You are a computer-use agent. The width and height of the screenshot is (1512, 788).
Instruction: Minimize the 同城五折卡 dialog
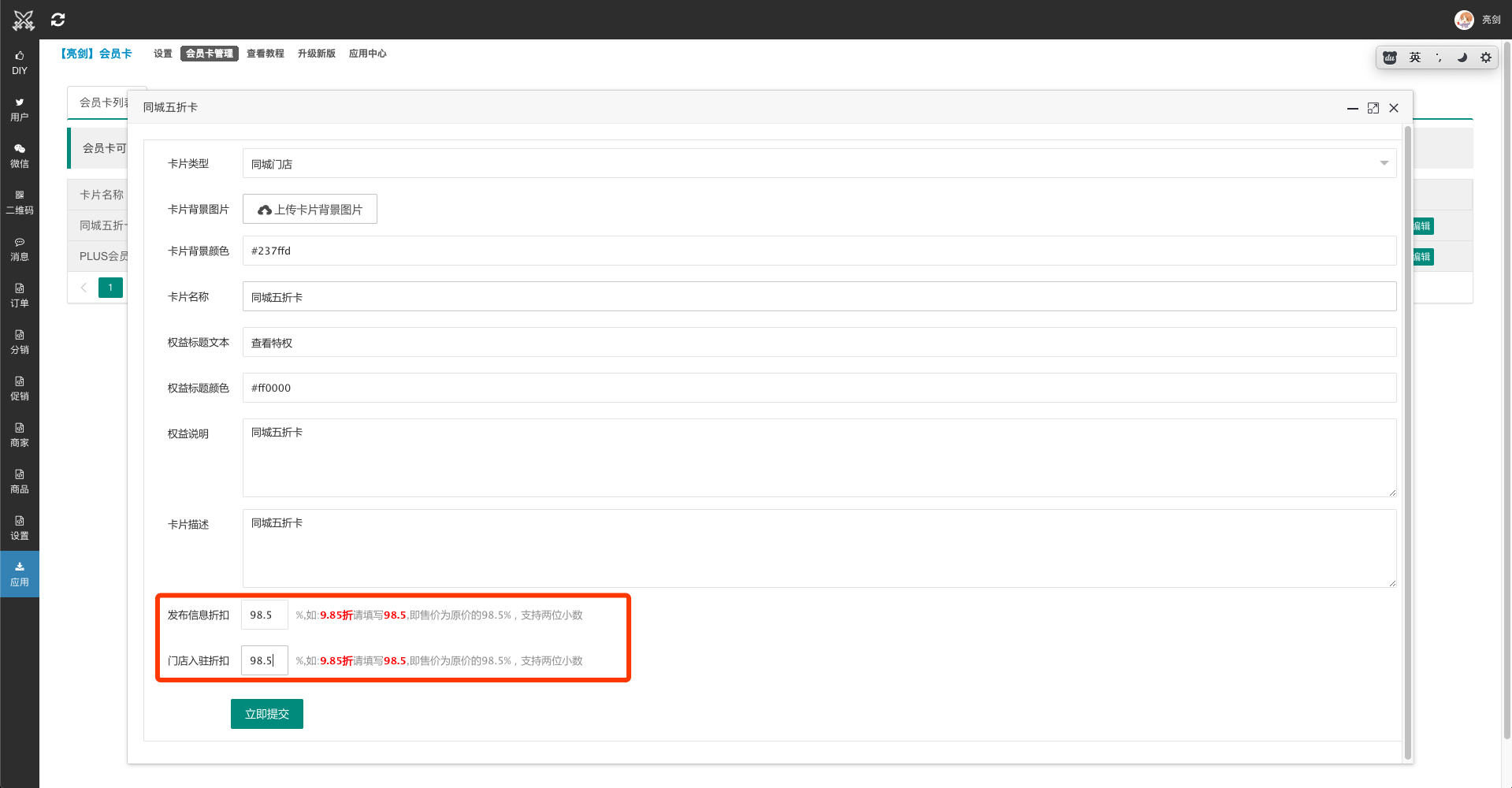coord(1353,108)
